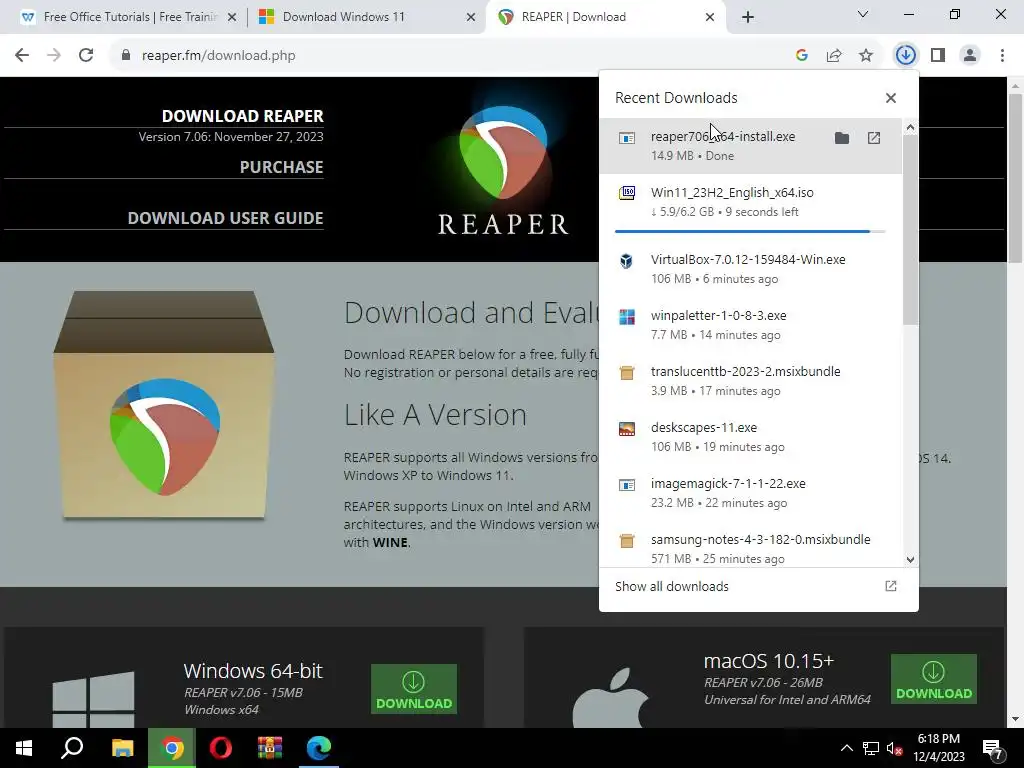Click the page vertical scrollbar thumb
This screenshot has height=768, width=1024.
(1015, 178)
